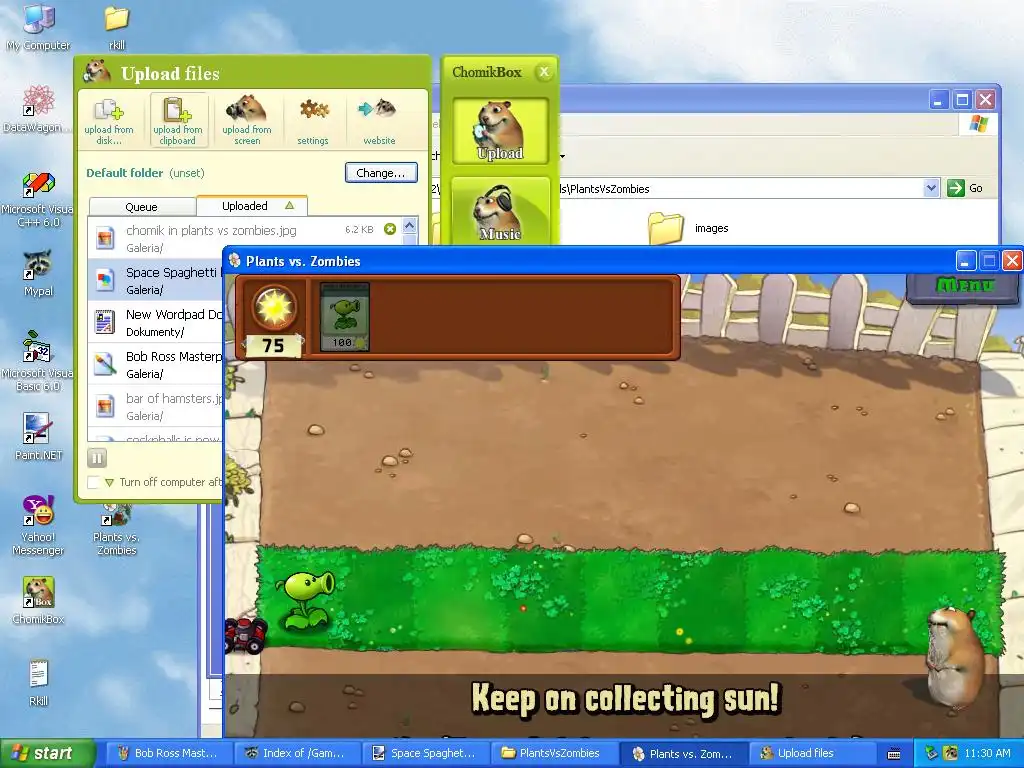This screenshot has width=1024, height=768.
Task: Open My Computer desktop icon
Action: (x=38, y=26)
